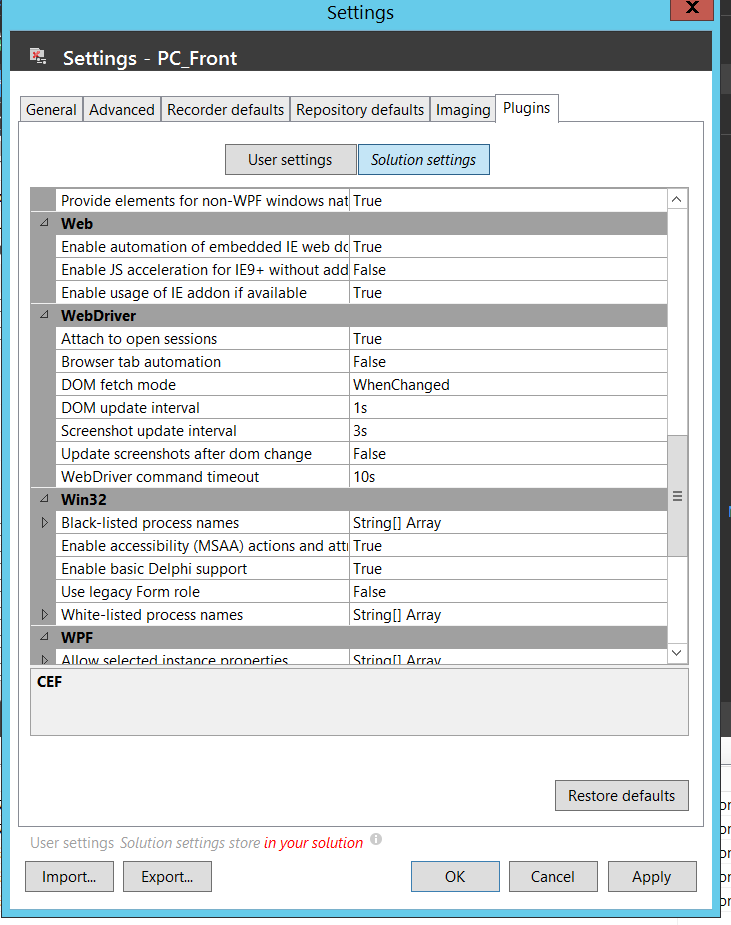Image resolution: width=731 pixels, height=925 pixels.
Task: Collapse the Web category
Action: click(x=44, y=224)
